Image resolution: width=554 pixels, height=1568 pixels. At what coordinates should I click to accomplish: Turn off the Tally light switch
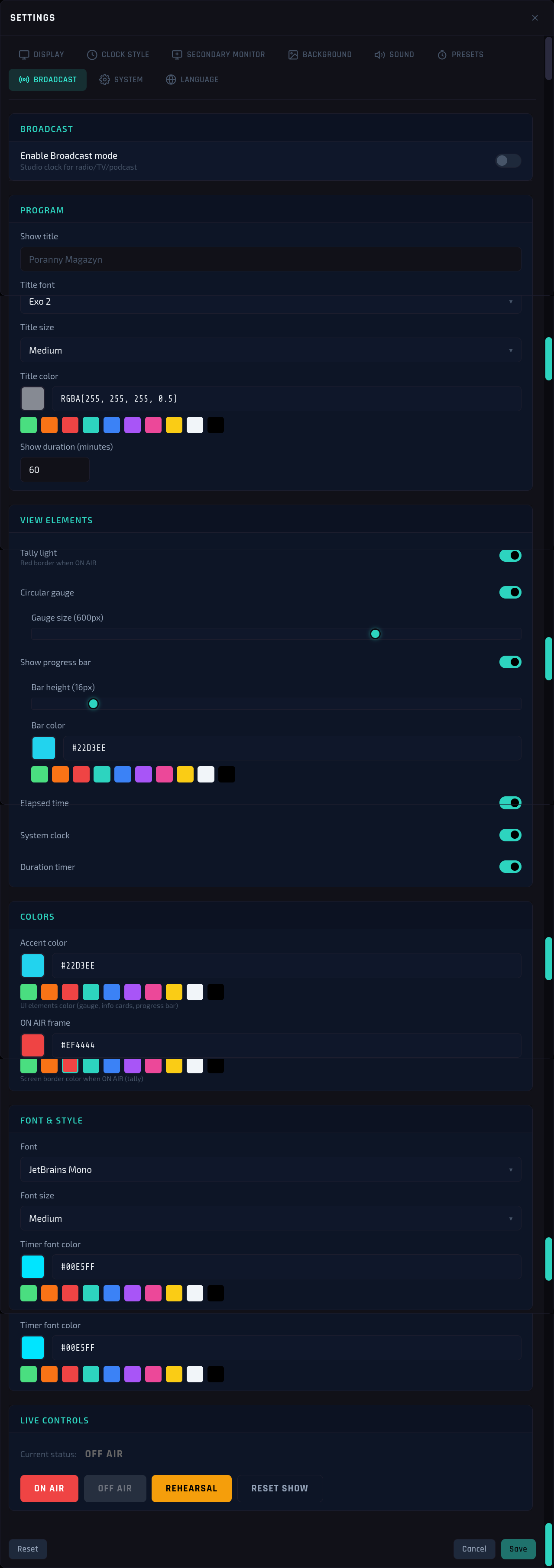(510, 555)
